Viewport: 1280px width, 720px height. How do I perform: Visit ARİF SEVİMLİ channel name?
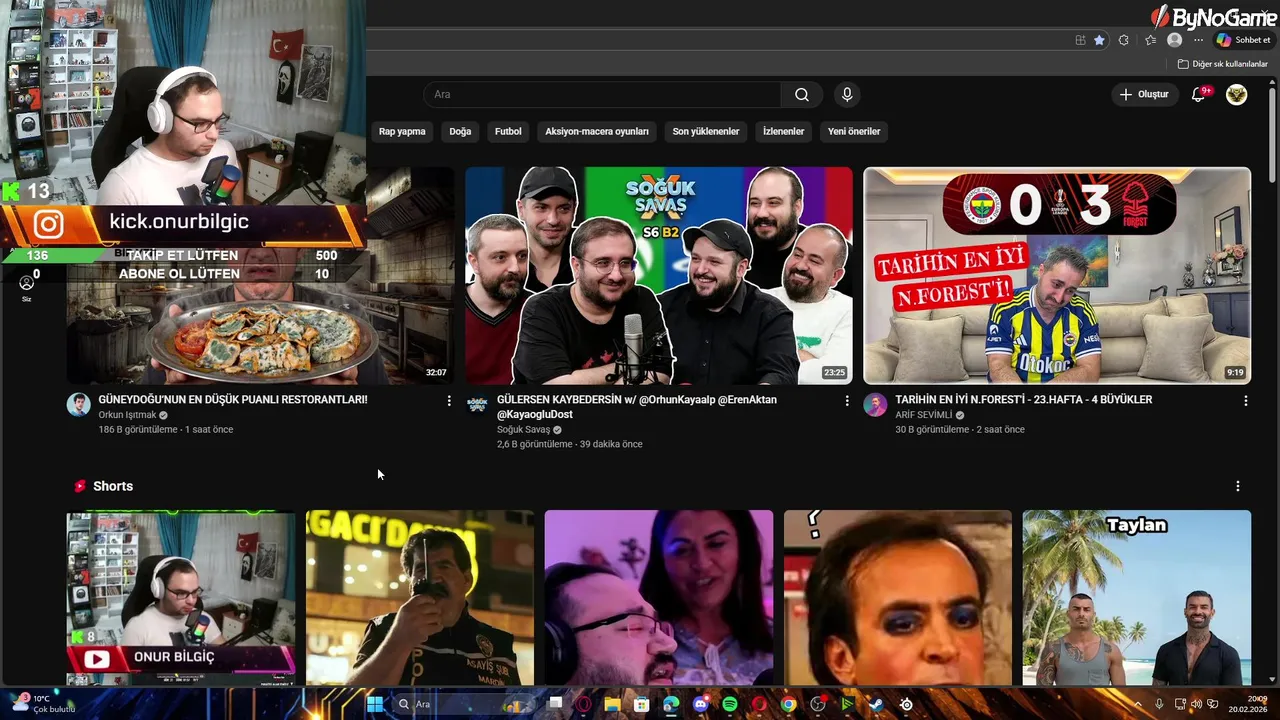[x=923, y=415]
